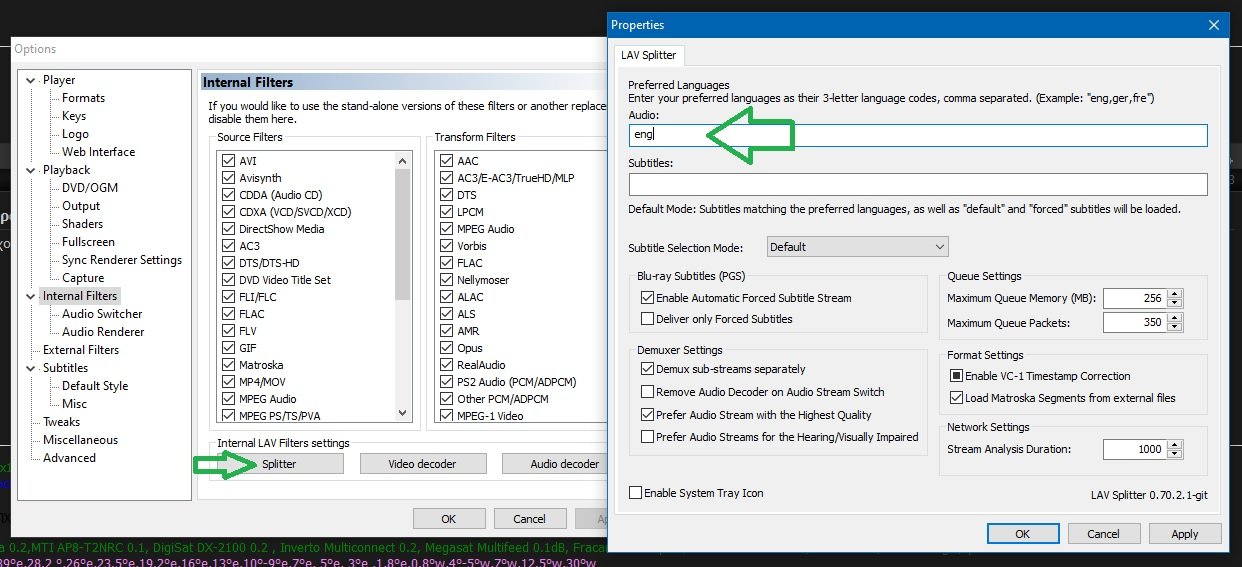This screenshot has height=567, width=1242.
Task: Open the Subtitle Selection Mode dropdown
Action: [x=857, y=247]
